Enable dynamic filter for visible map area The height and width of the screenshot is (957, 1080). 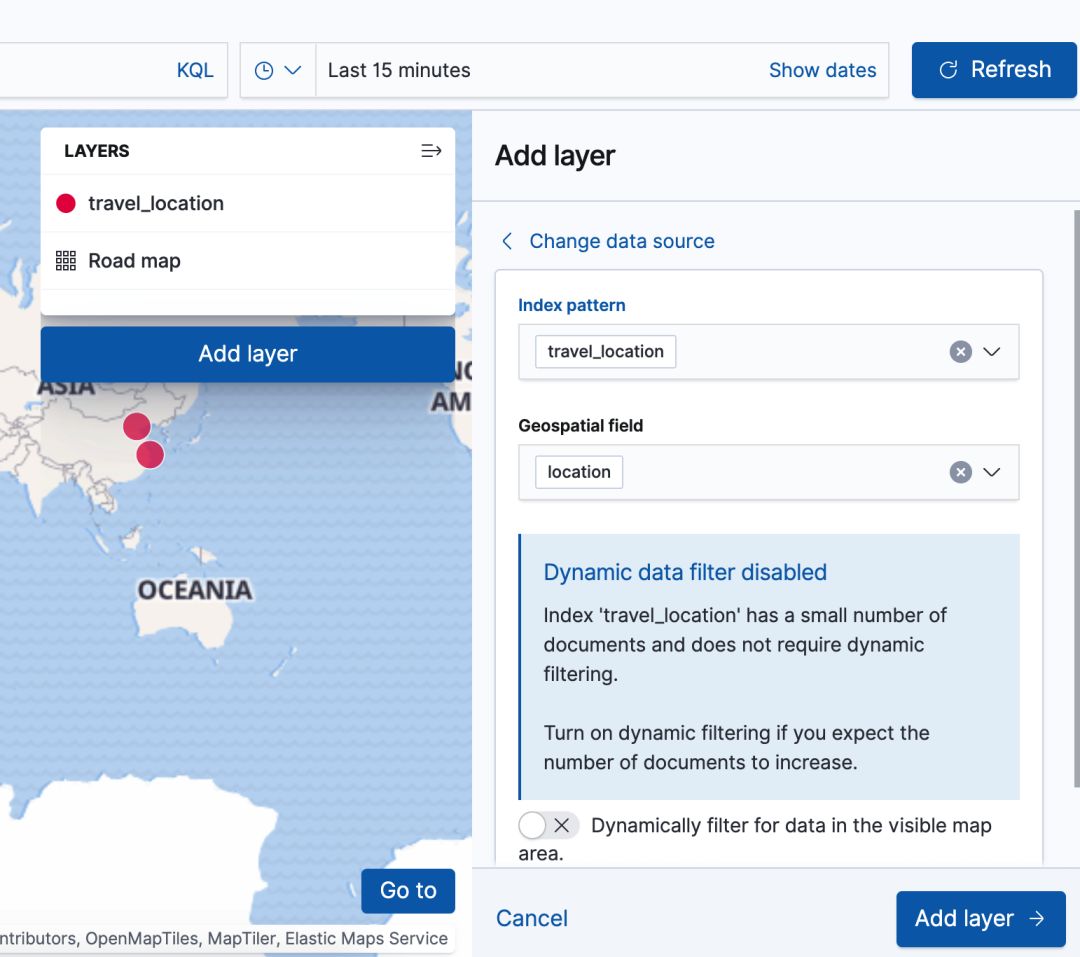tap(548, 825)
